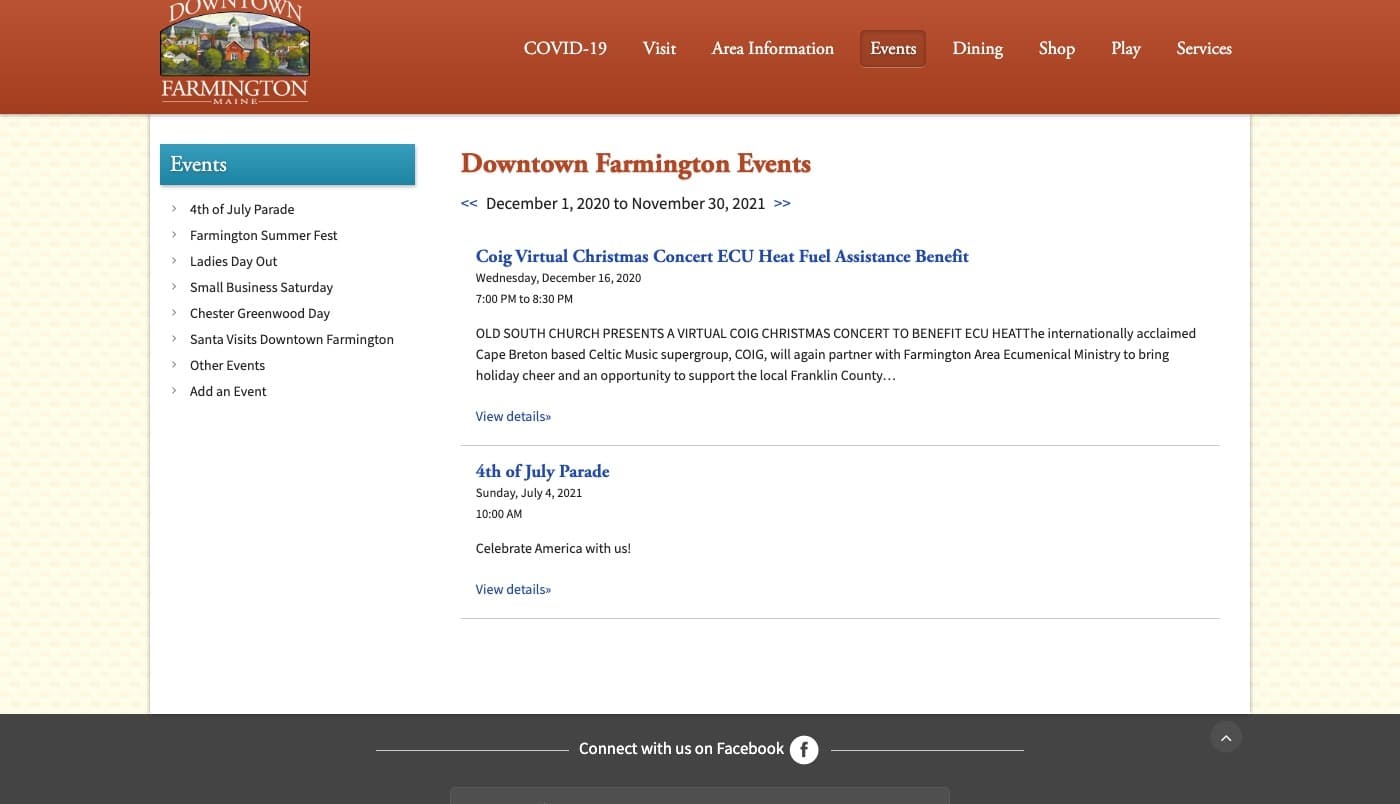Open the Add an Event page

(228, 391)
